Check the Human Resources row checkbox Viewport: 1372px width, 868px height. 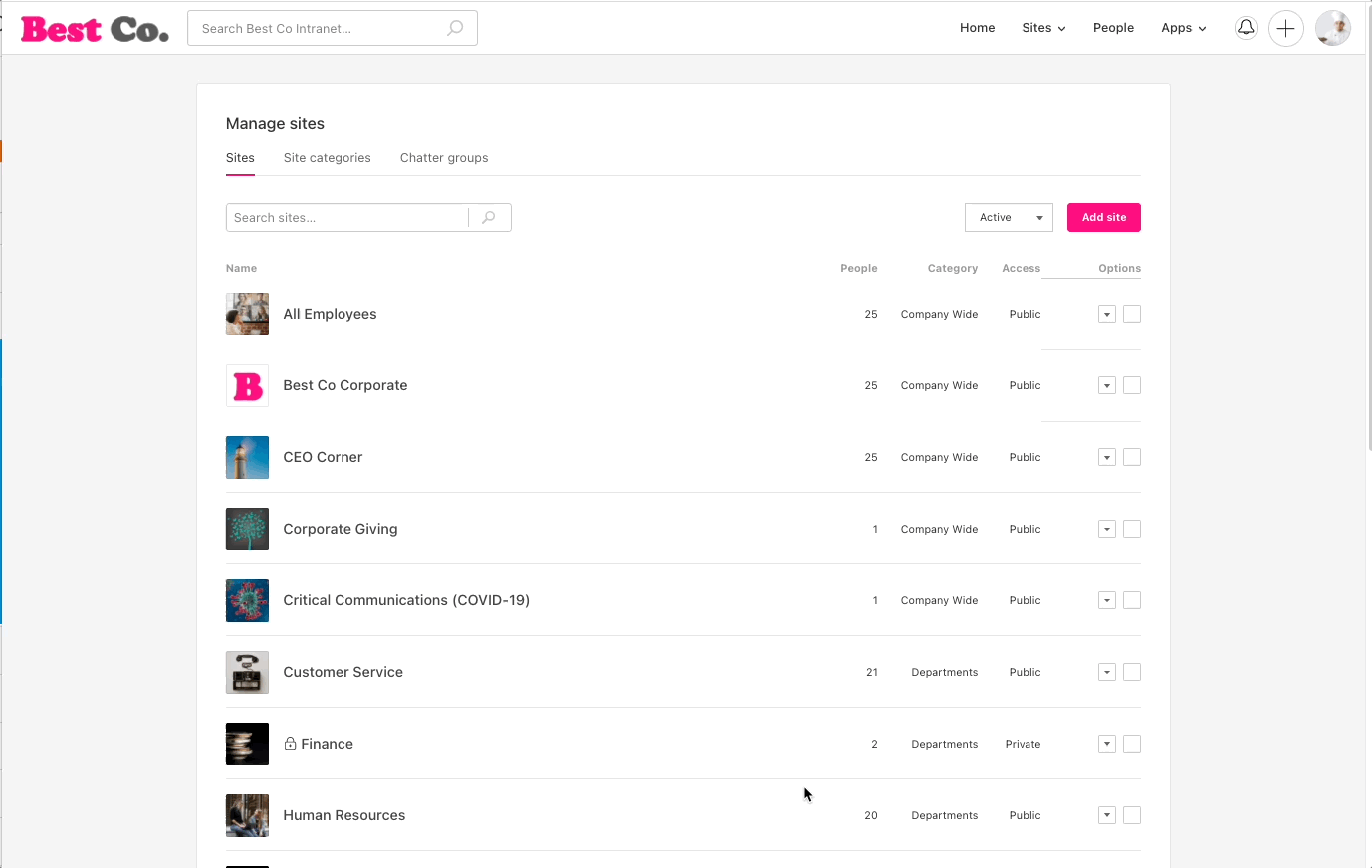click(x=1132, y=816)
